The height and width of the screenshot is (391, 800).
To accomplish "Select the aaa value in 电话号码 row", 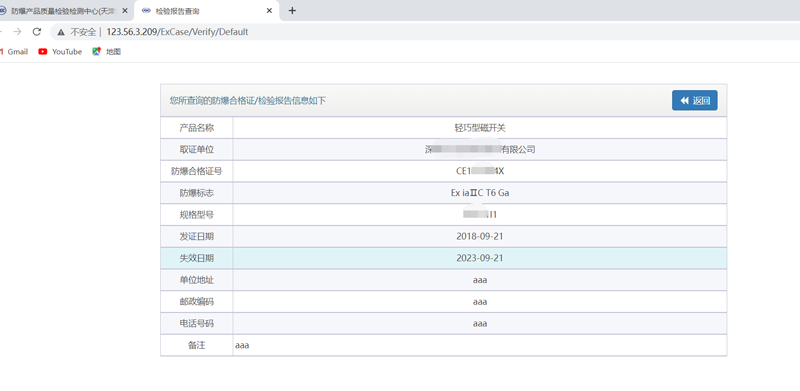I will point(480,324).
